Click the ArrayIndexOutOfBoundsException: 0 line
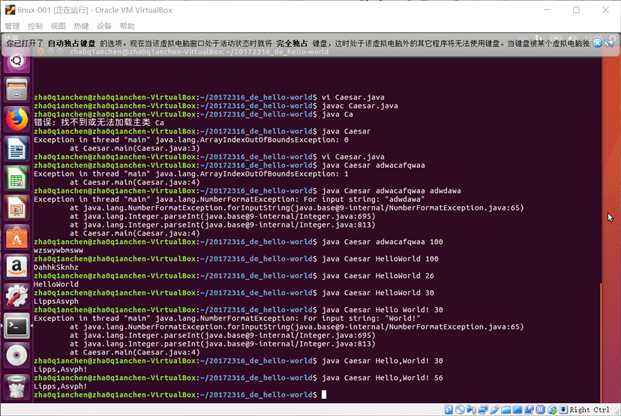 click(x=191, y=140)
